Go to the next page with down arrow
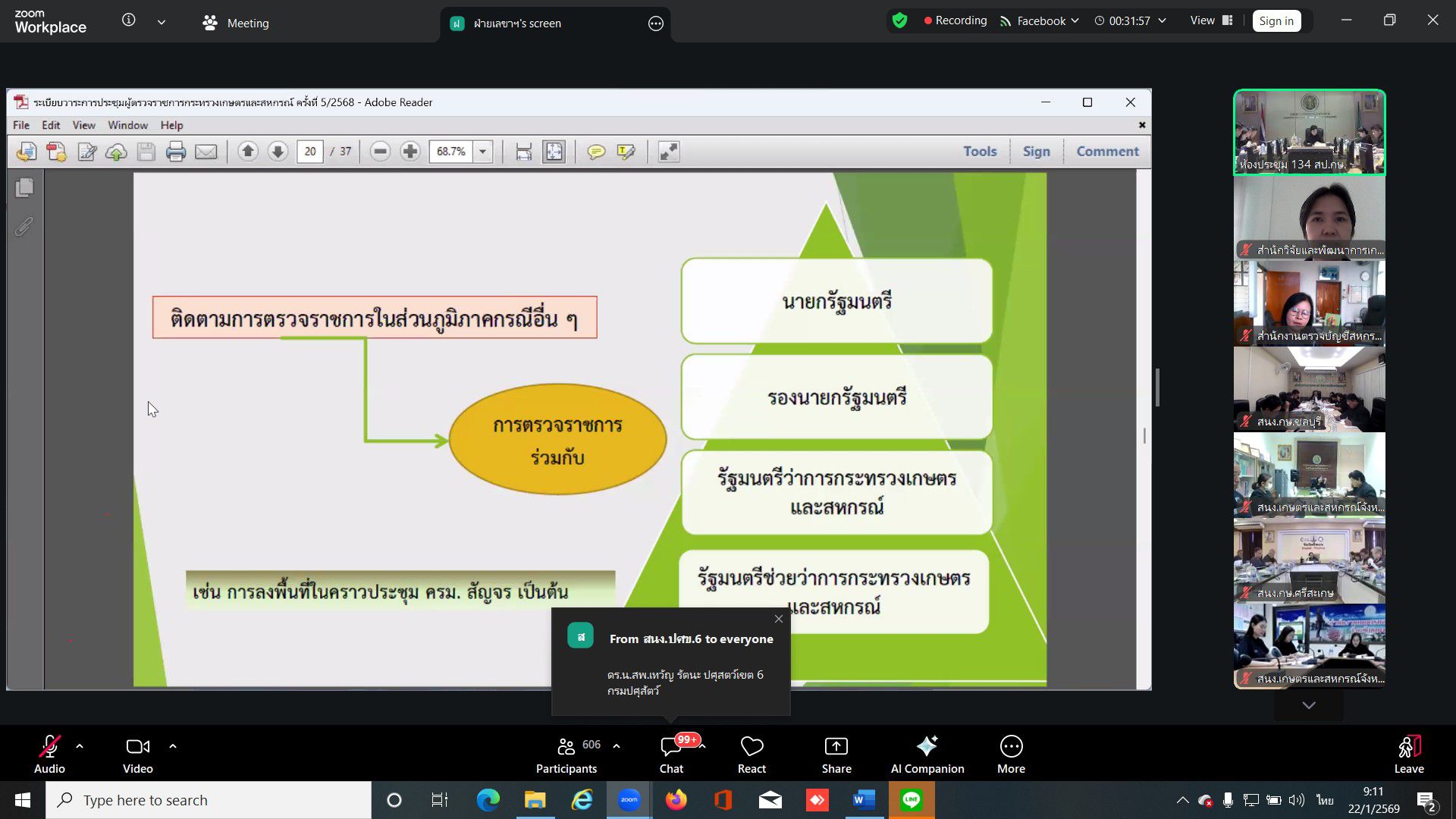Viewport: 1456px width, 819px height. point(278,152)
